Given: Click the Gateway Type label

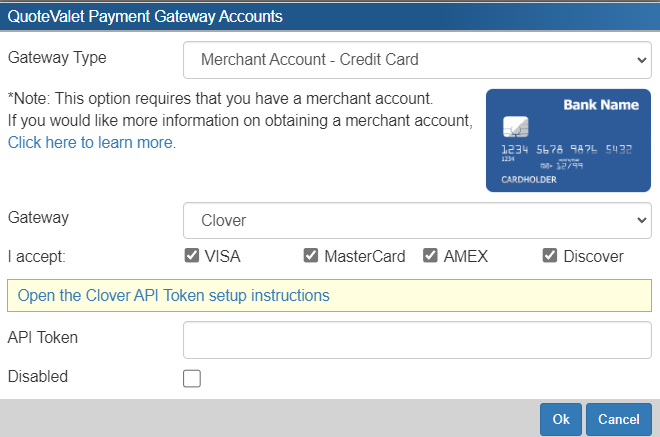Looking at the screenshot, I should click(57, 58).
